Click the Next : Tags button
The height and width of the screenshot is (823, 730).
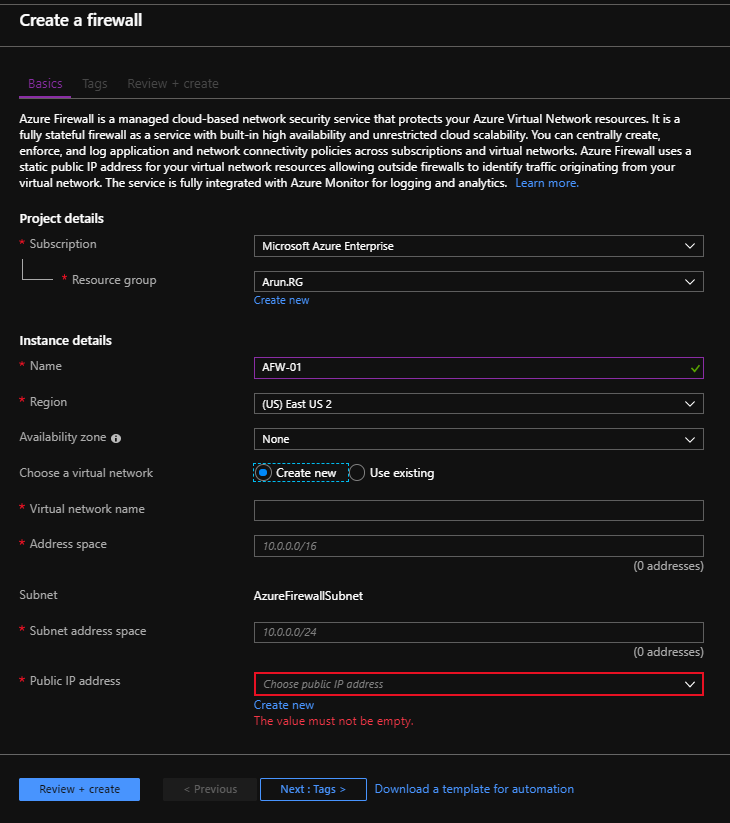coord(313,789)
